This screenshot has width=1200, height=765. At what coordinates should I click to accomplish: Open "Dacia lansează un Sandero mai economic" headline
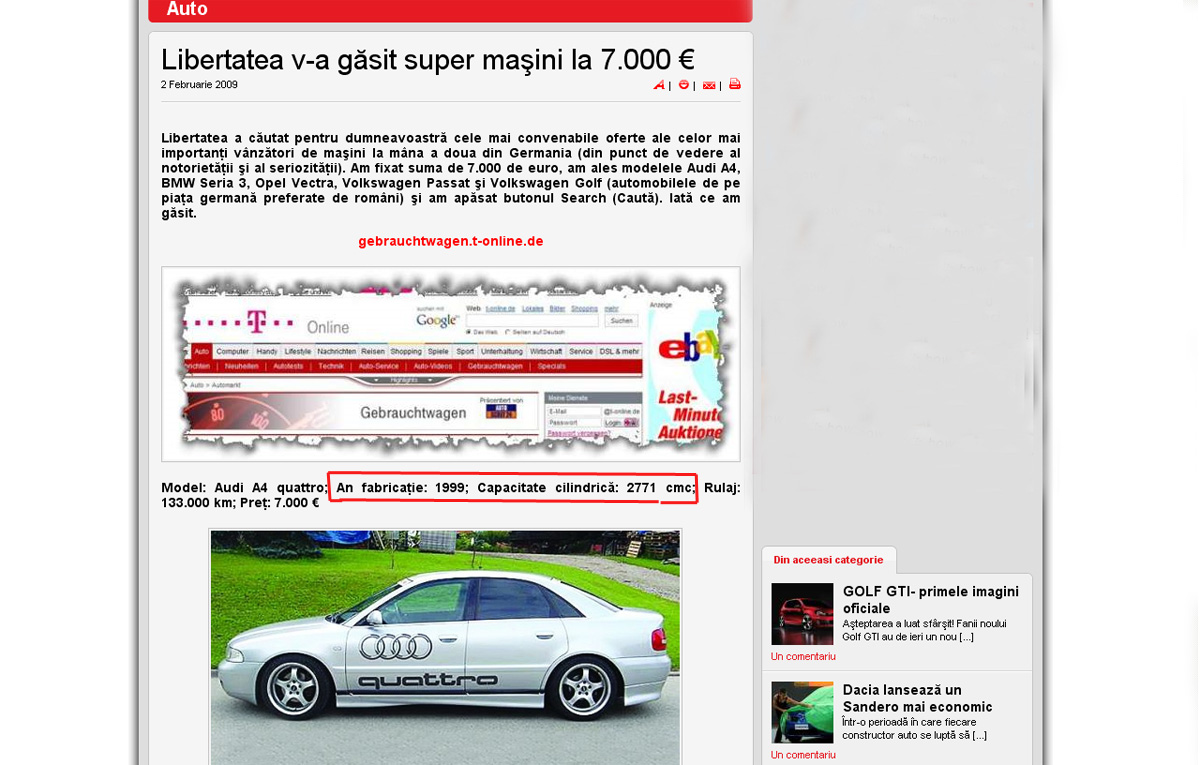pos(918,698)
